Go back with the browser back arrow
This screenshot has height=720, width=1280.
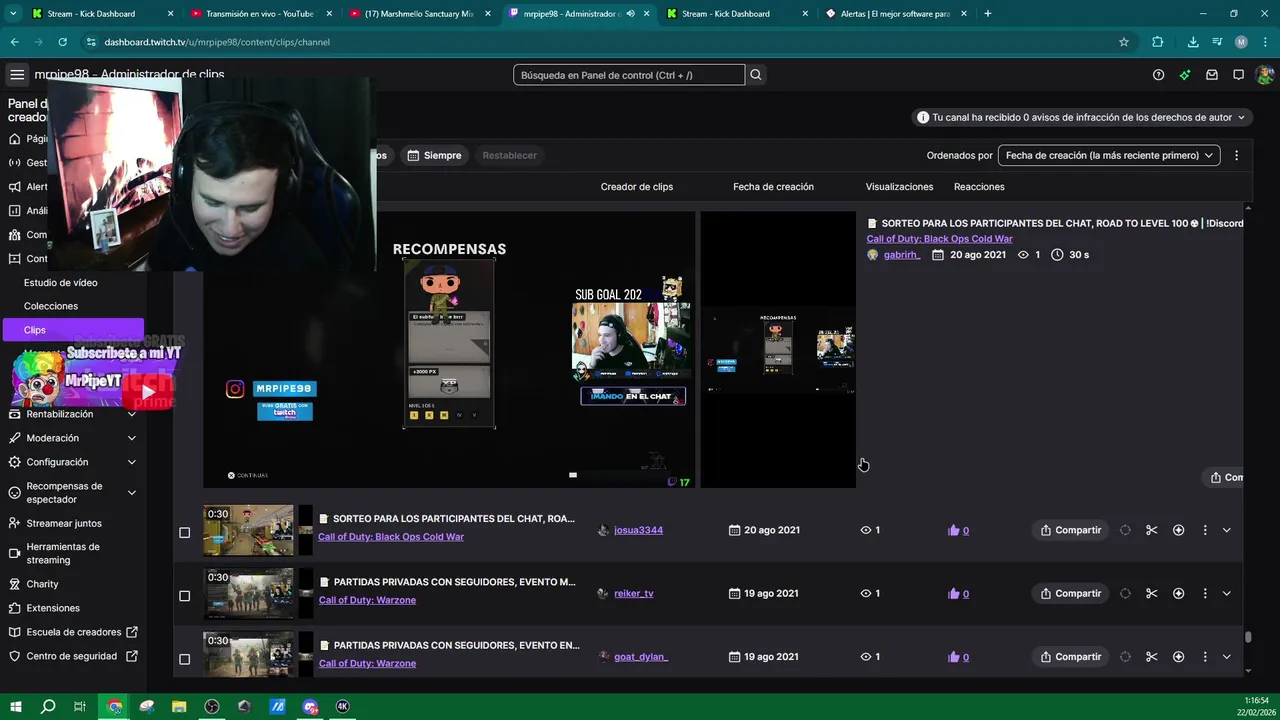[x=14, y=42]
